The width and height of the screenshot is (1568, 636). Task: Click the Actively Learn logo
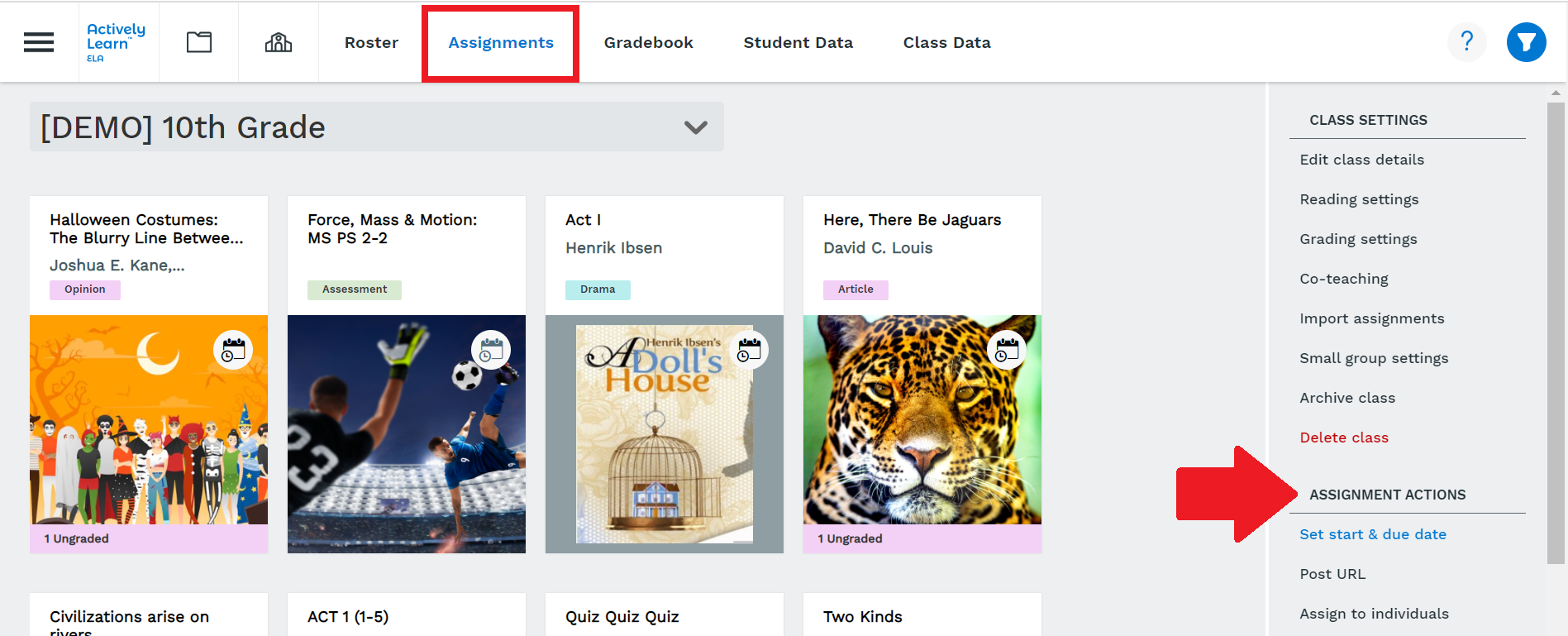[x=116, y=41]
